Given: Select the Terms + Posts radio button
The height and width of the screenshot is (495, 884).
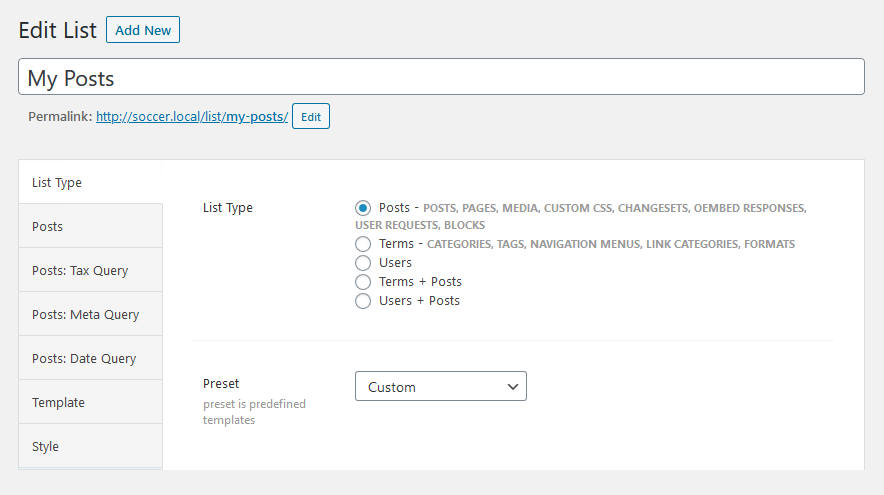Looking at the screenshot, I should [363, 282].
